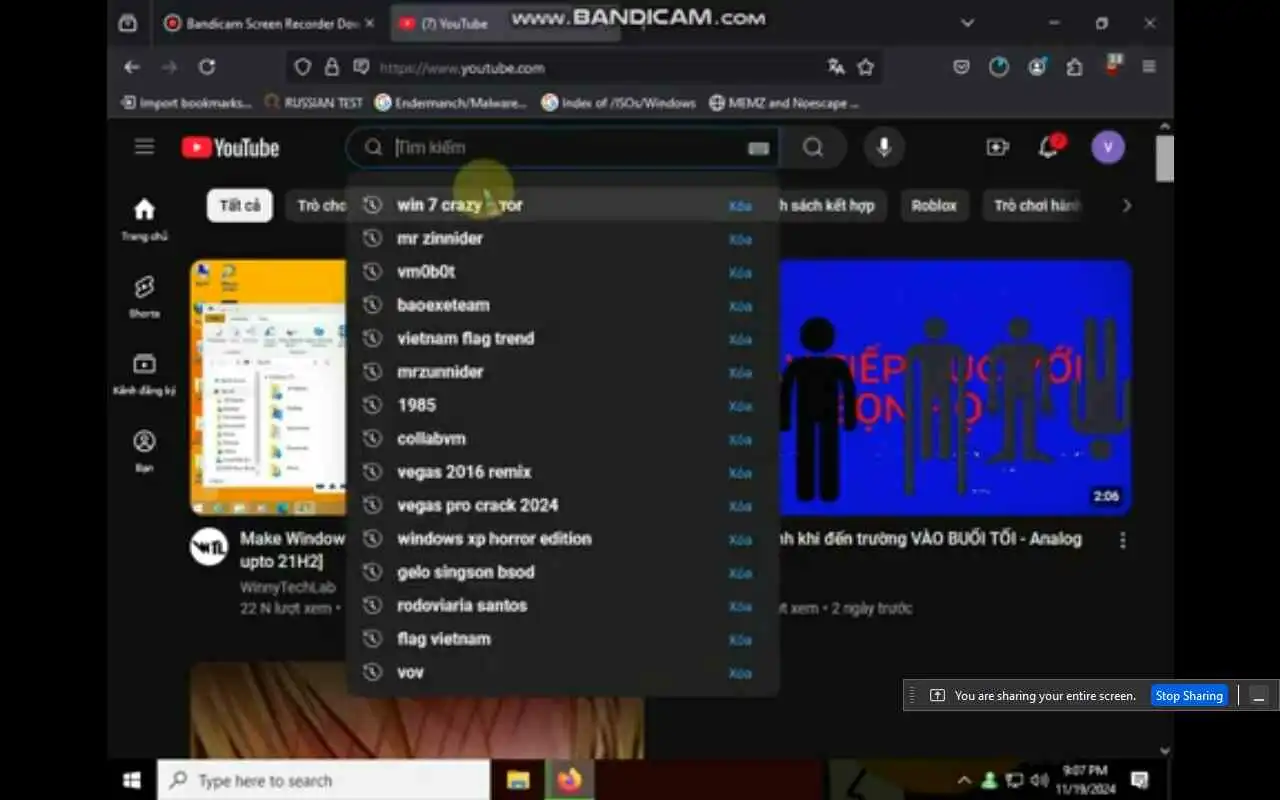Image resolution: width=1280 pixels, height=800 pixels.
Task: Show hidden system tray icons chevron
Action: coord(964,780)
